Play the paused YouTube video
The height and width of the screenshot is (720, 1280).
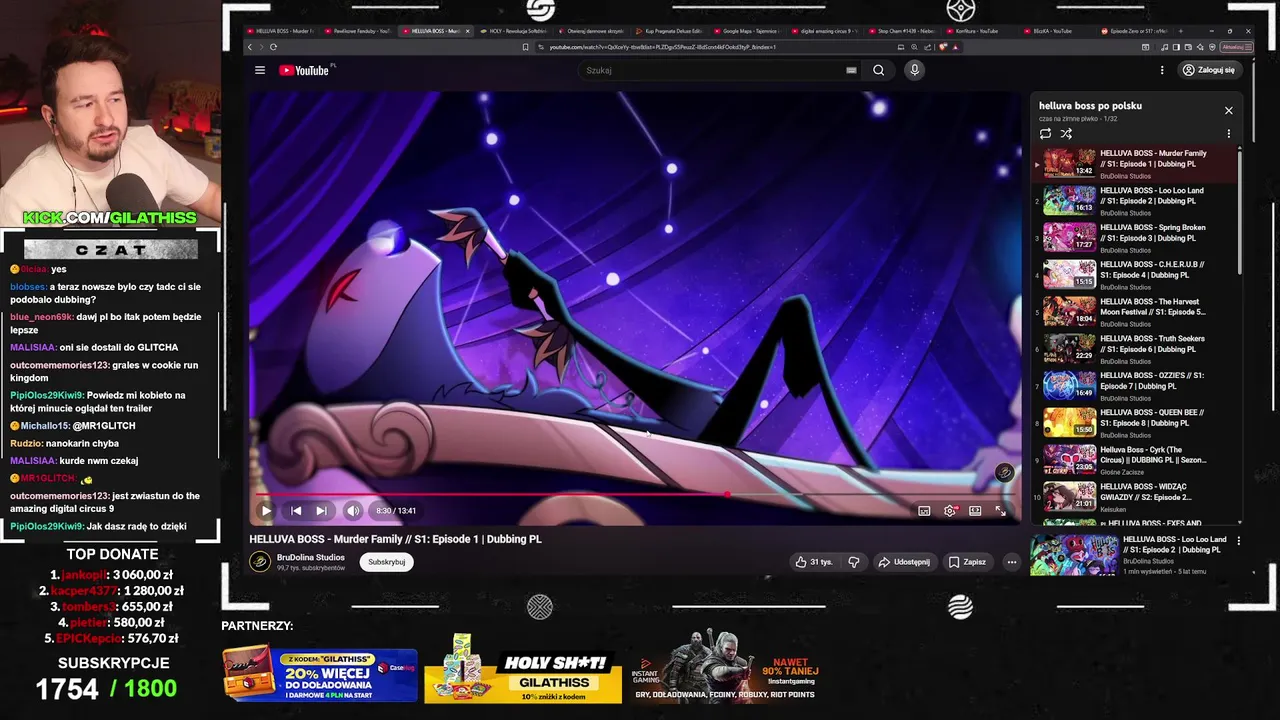[x=266, y=511]
